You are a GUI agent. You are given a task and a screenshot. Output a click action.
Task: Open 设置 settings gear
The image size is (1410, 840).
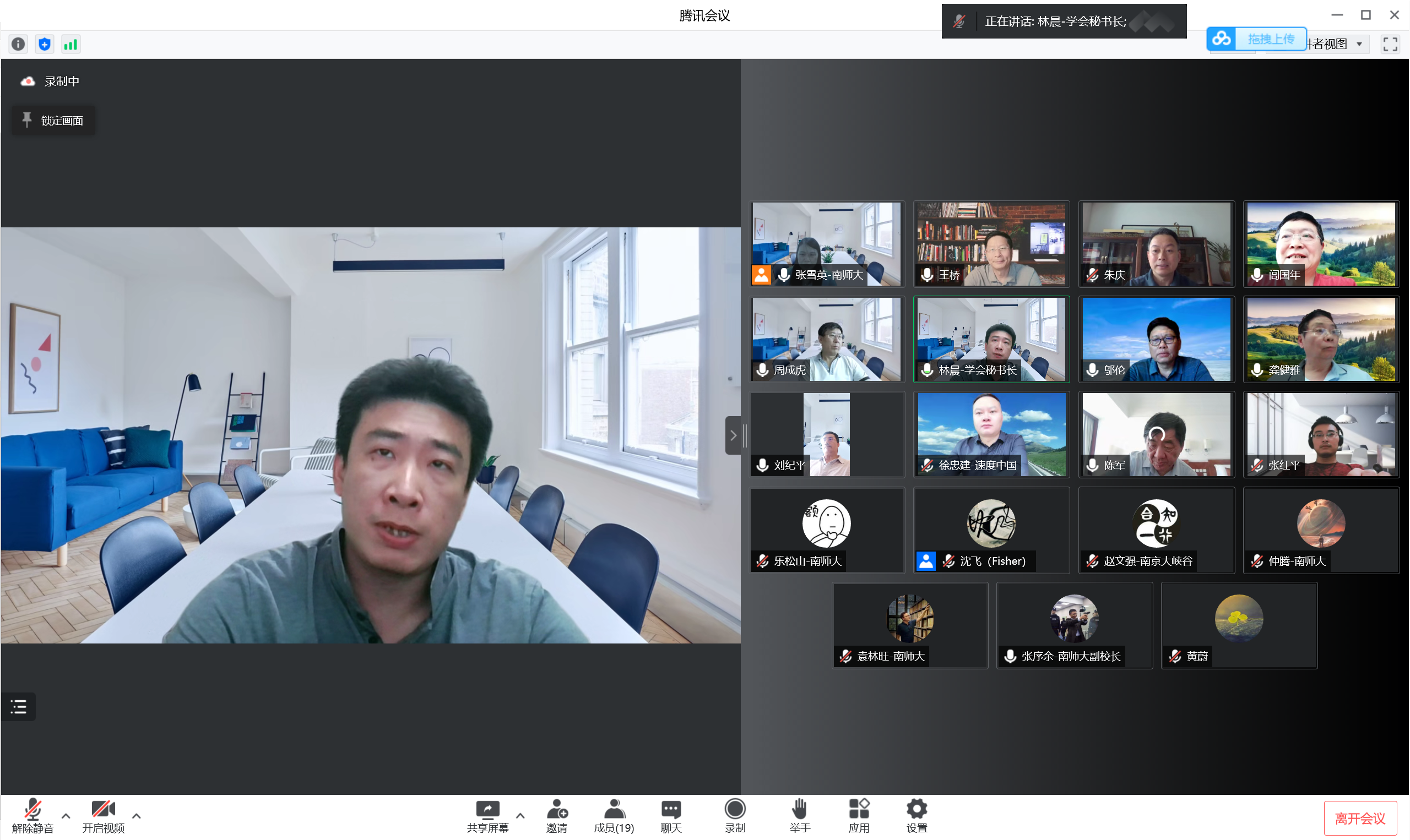click(x=917, y=816)
